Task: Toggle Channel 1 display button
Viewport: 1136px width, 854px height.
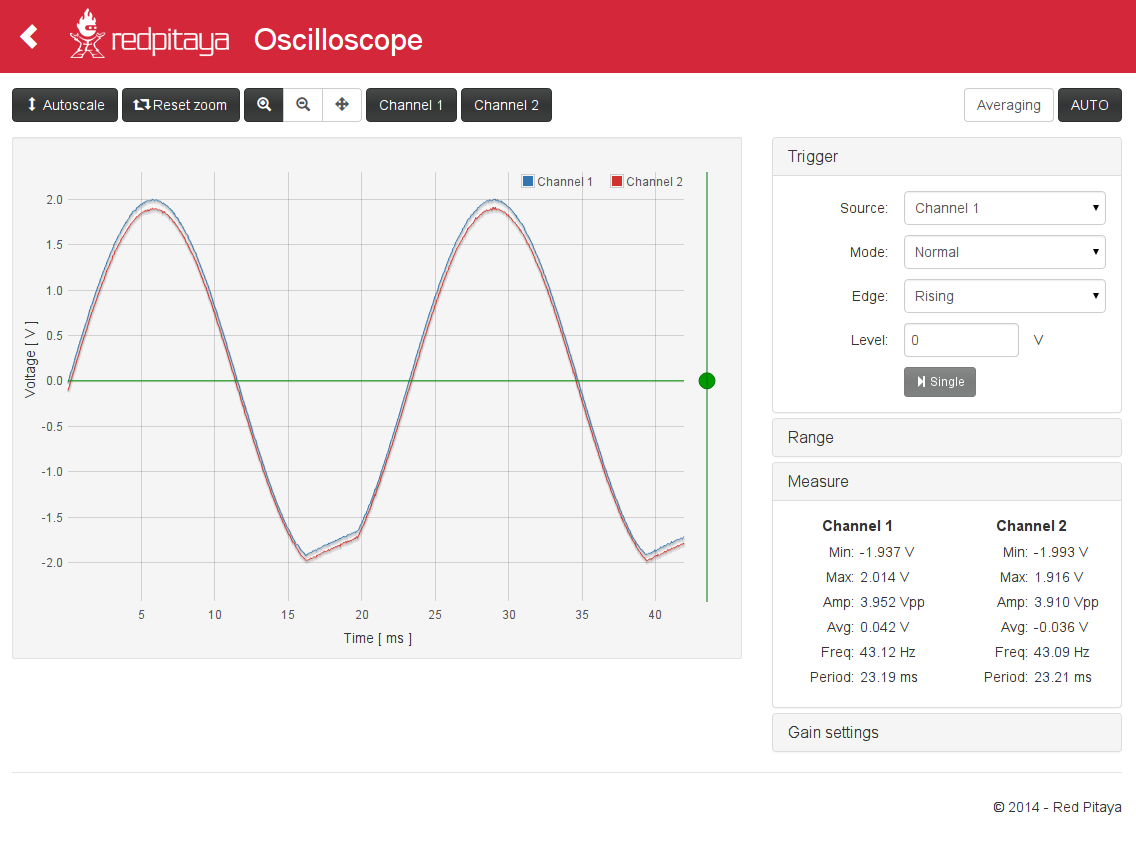Action: click(411, 105)
